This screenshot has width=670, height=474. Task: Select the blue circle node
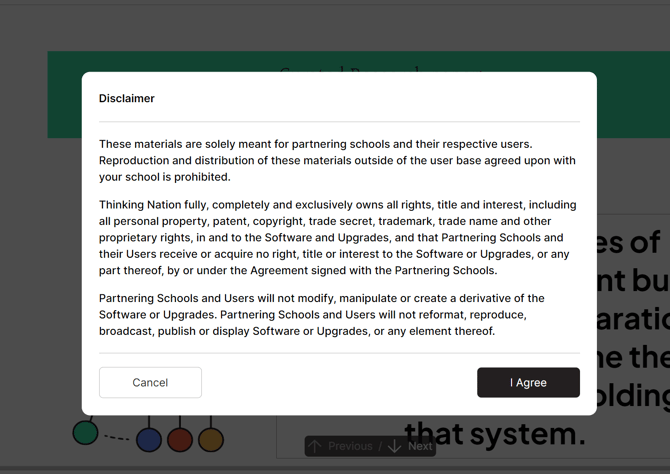pyautogui.click(x=149, y=439)
